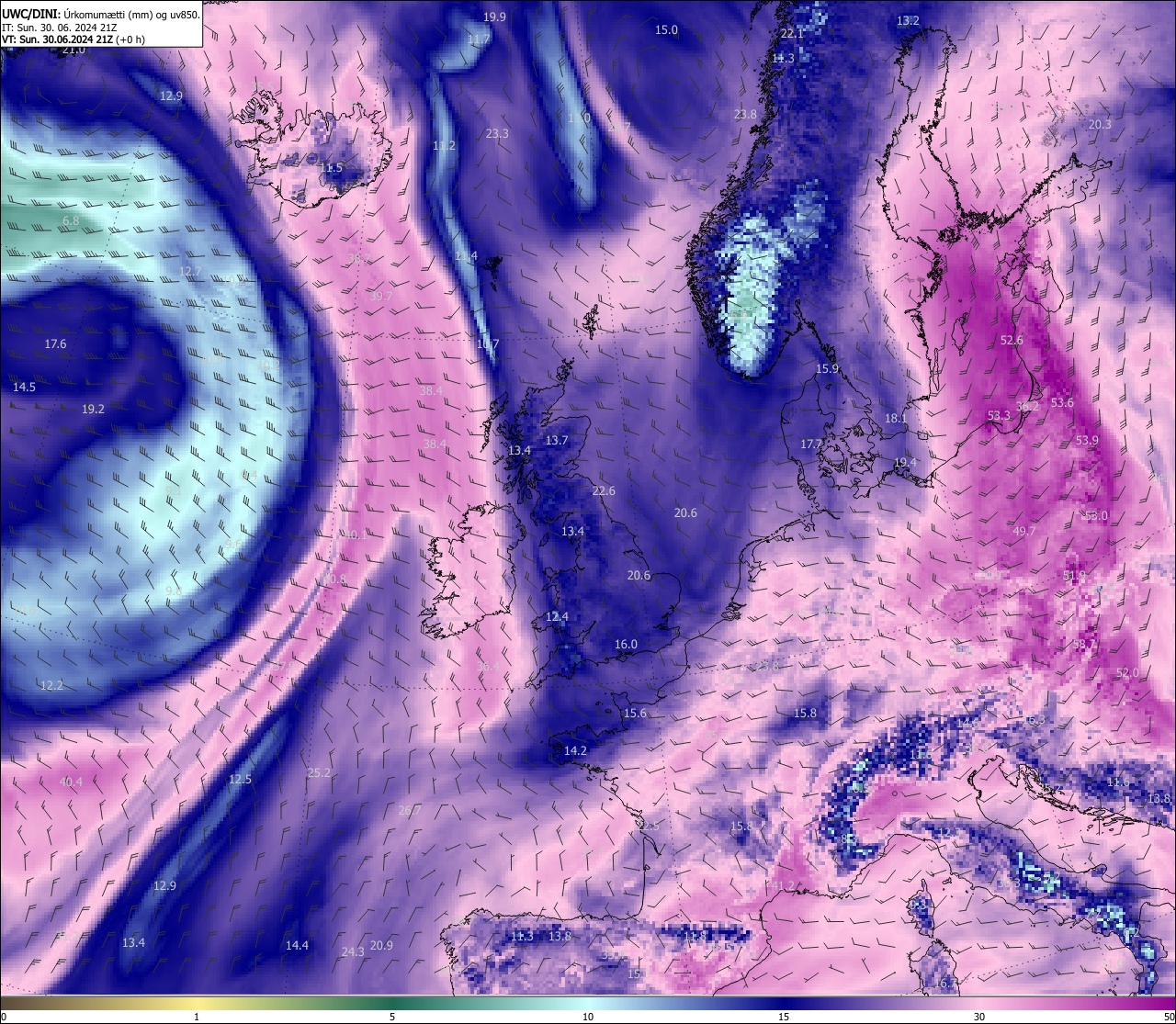Click the 19.9 value label

click(x=494, y=17)
